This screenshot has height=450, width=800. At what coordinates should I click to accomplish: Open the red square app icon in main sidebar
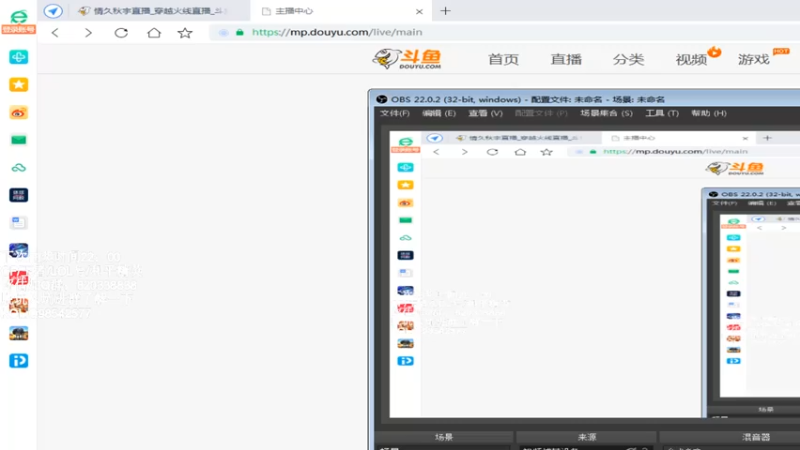[x=18, y=278]
